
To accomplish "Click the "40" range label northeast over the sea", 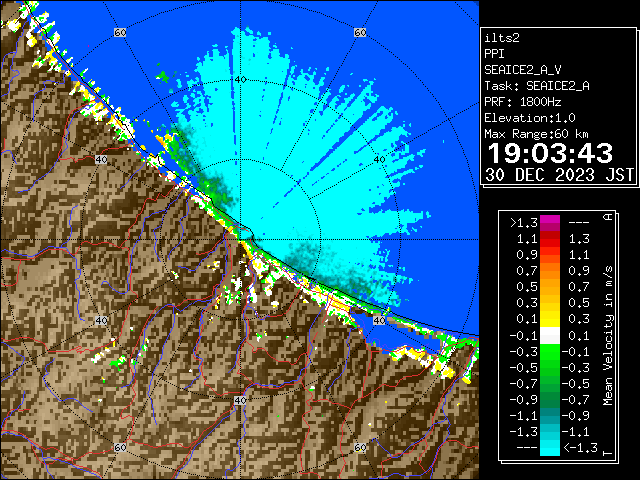I will pyautogui.click(x=380, y=160).
